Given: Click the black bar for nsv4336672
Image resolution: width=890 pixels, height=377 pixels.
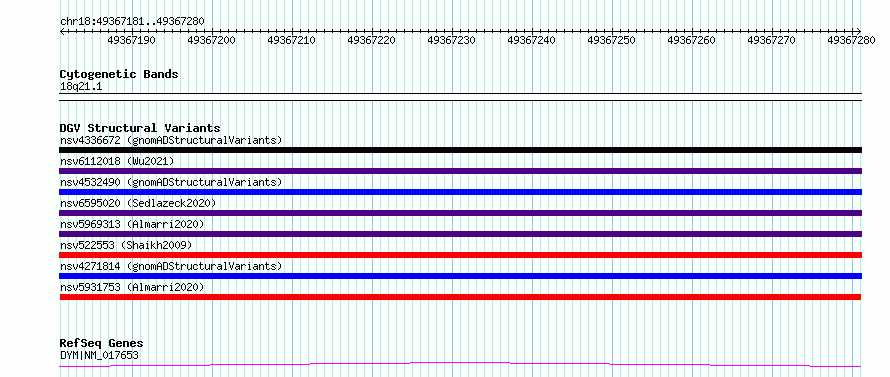Looking at the screenshot, I should [x=460, y=150].
